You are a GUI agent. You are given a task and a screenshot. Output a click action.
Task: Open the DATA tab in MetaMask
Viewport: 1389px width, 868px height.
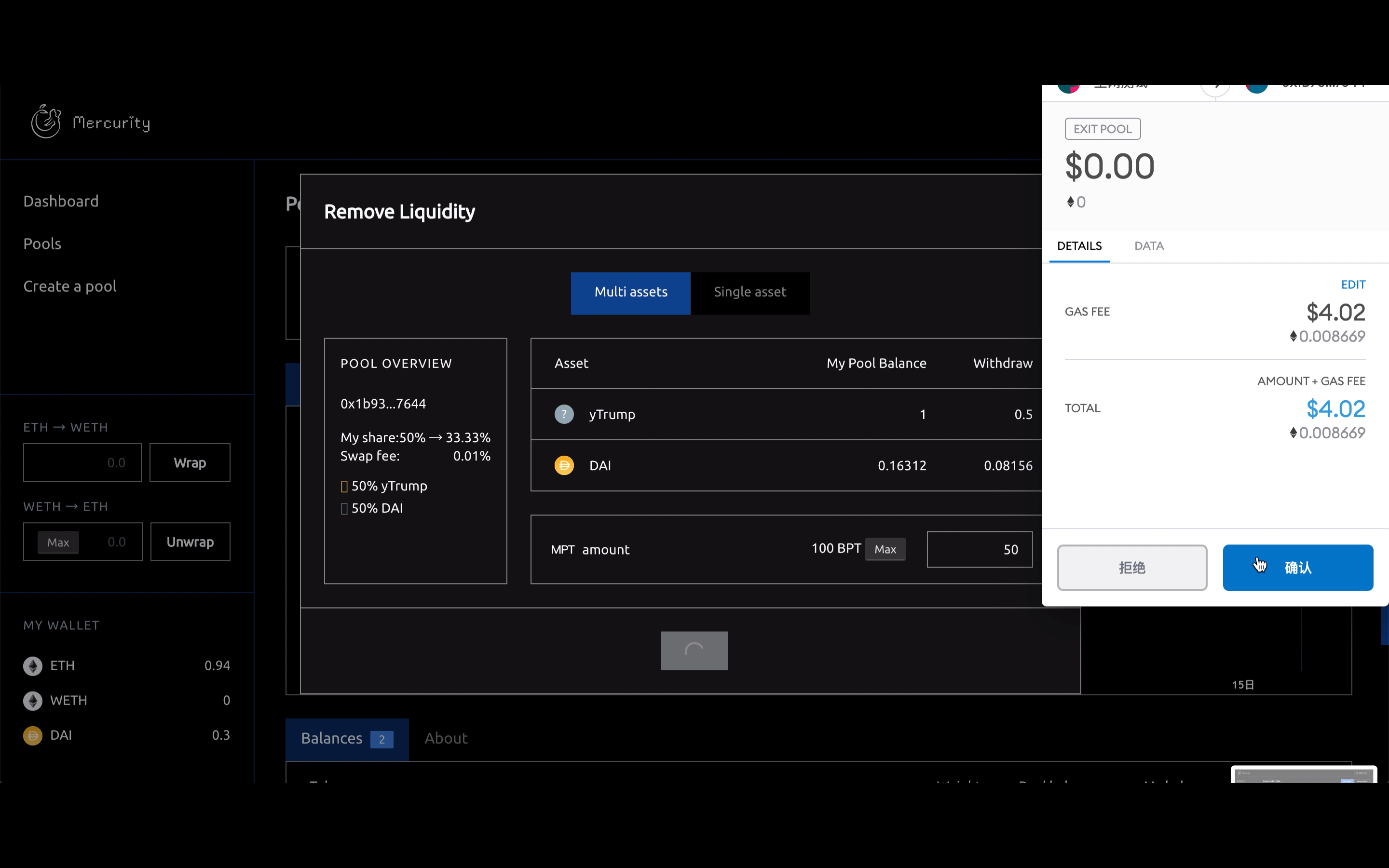tap(1148, 246)
